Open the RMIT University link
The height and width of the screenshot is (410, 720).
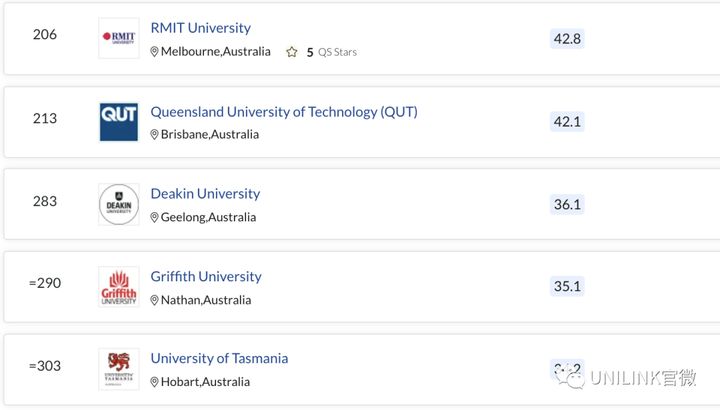[201, 28]
